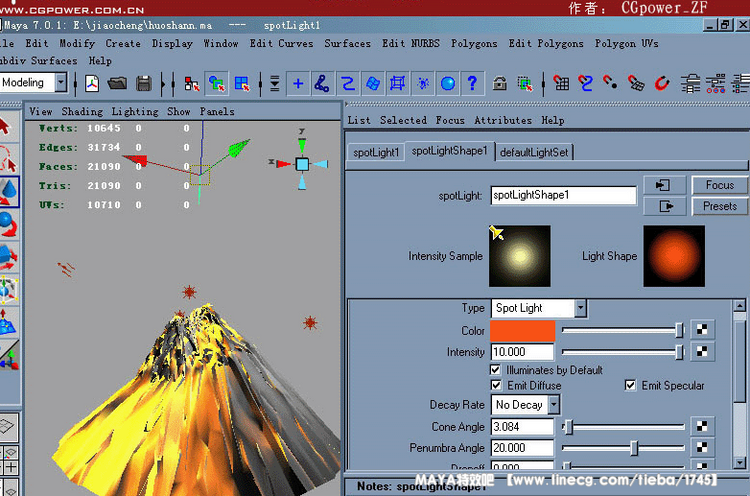The width and height of the screenshot is (750, 496).
Task: Toggle Emit Specular checkbox
Action: pos(630,385)
